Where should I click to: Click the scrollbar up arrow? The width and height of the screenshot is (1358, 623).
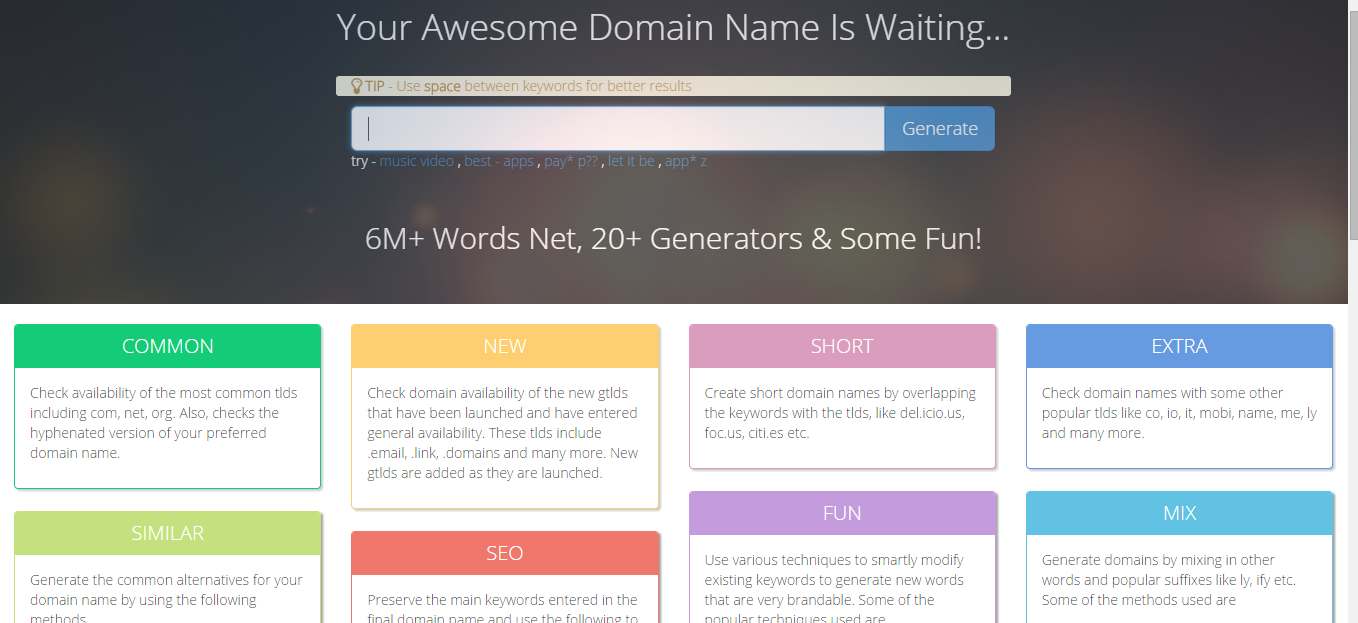pyautogui.click(x=1352, y=7)
